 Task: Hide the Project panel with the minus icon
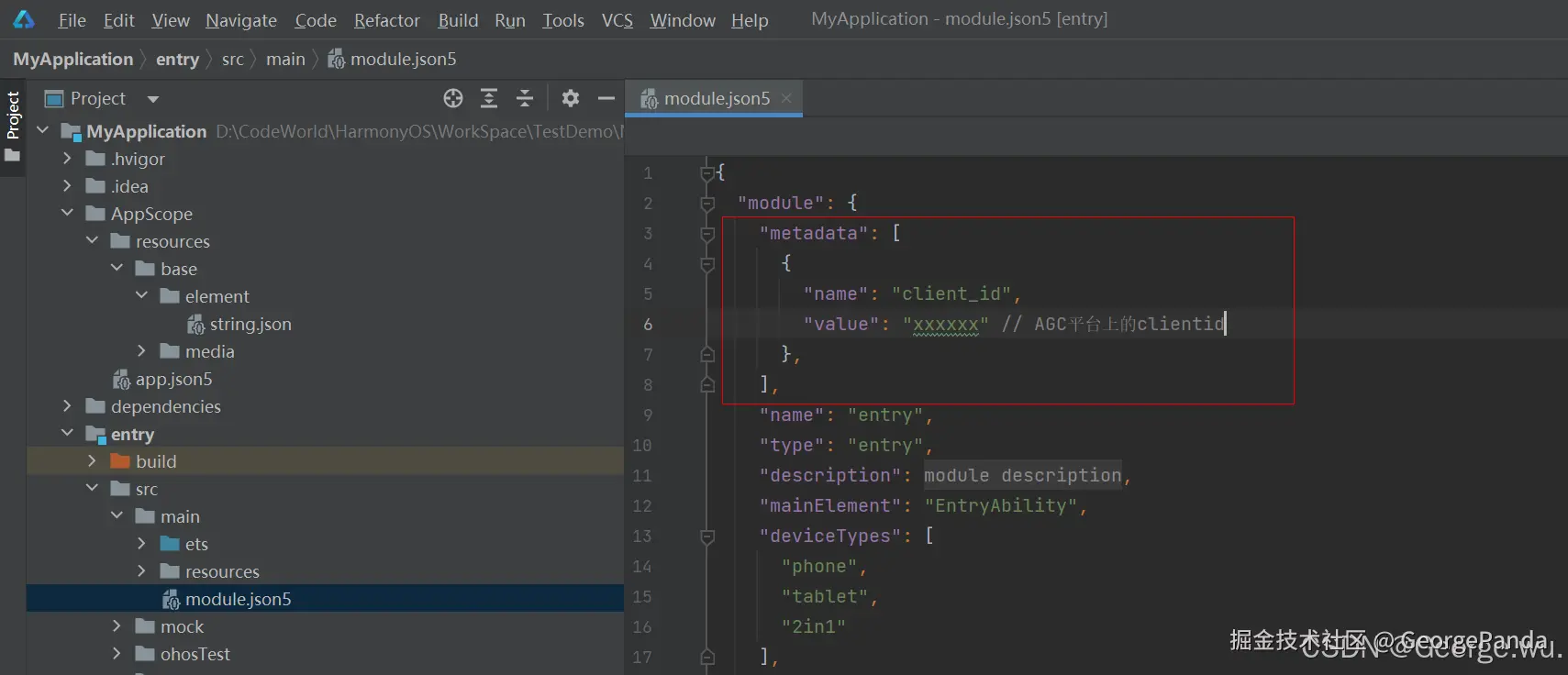click(x=606, y=98)
